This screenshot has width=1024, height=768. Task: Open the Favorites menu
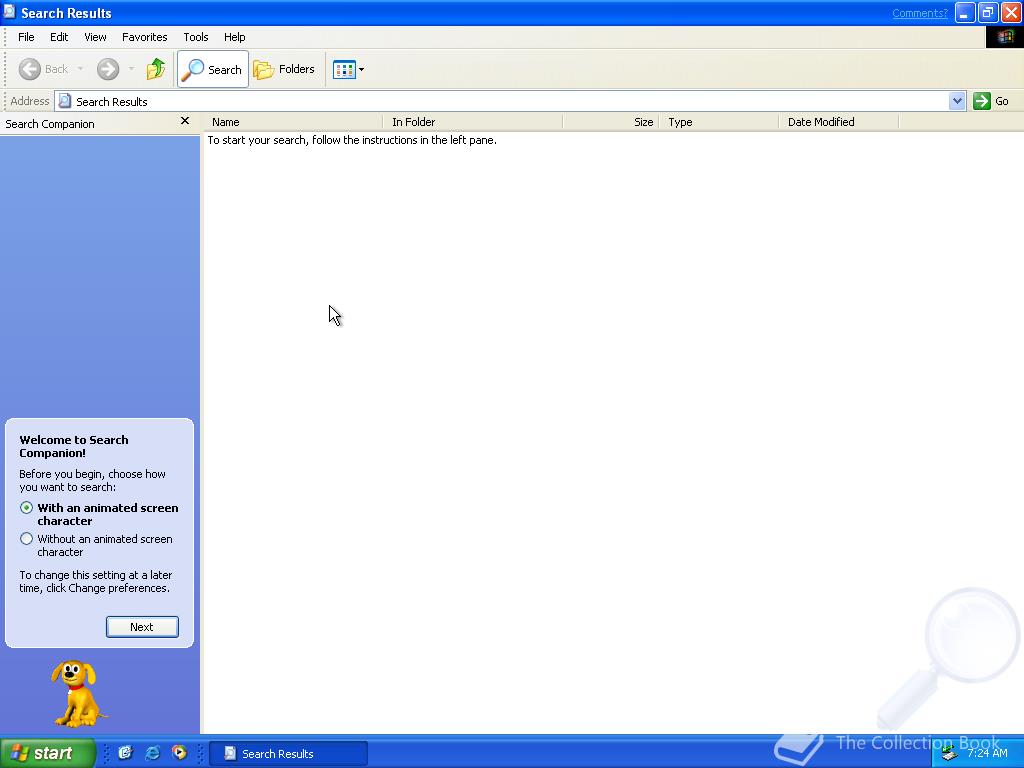click(144, 37)
